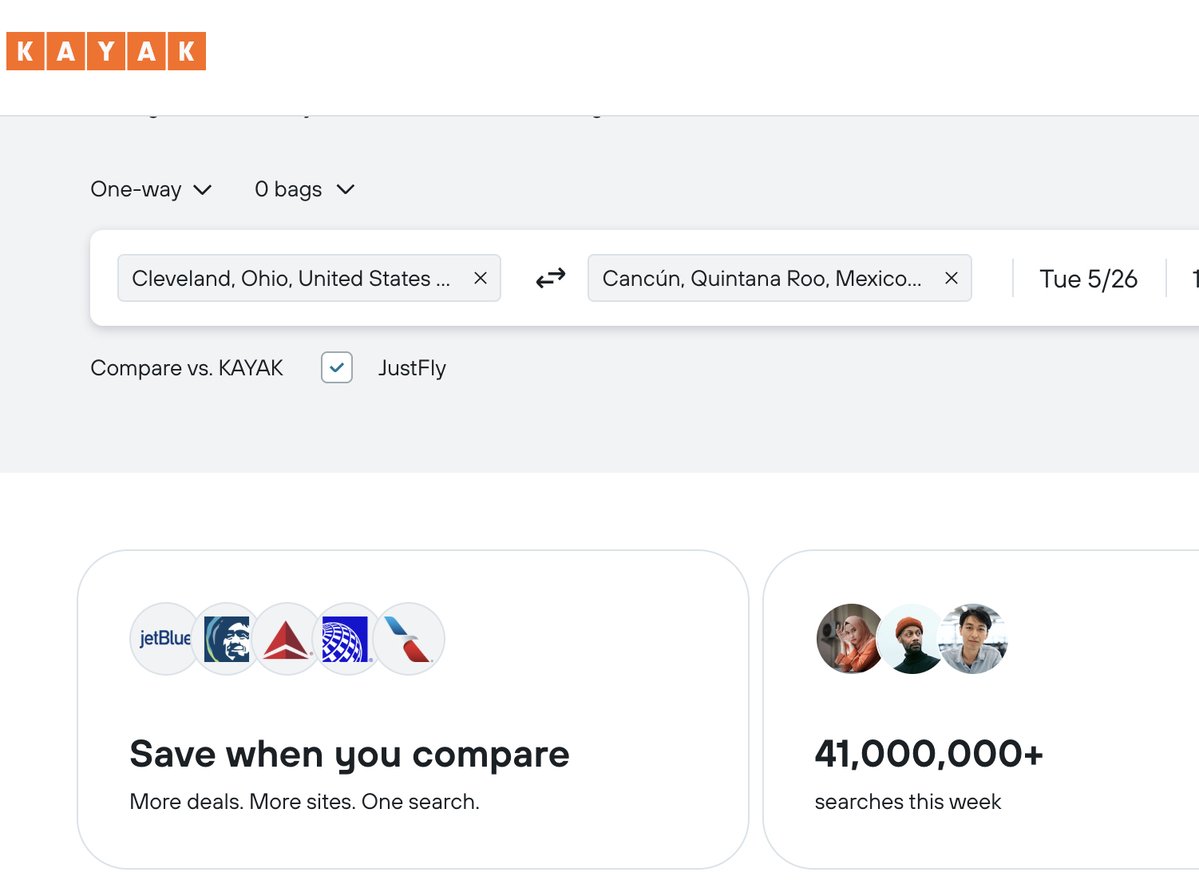Click 'More deals. More sites. One search.' text

[x=304, y=801]
